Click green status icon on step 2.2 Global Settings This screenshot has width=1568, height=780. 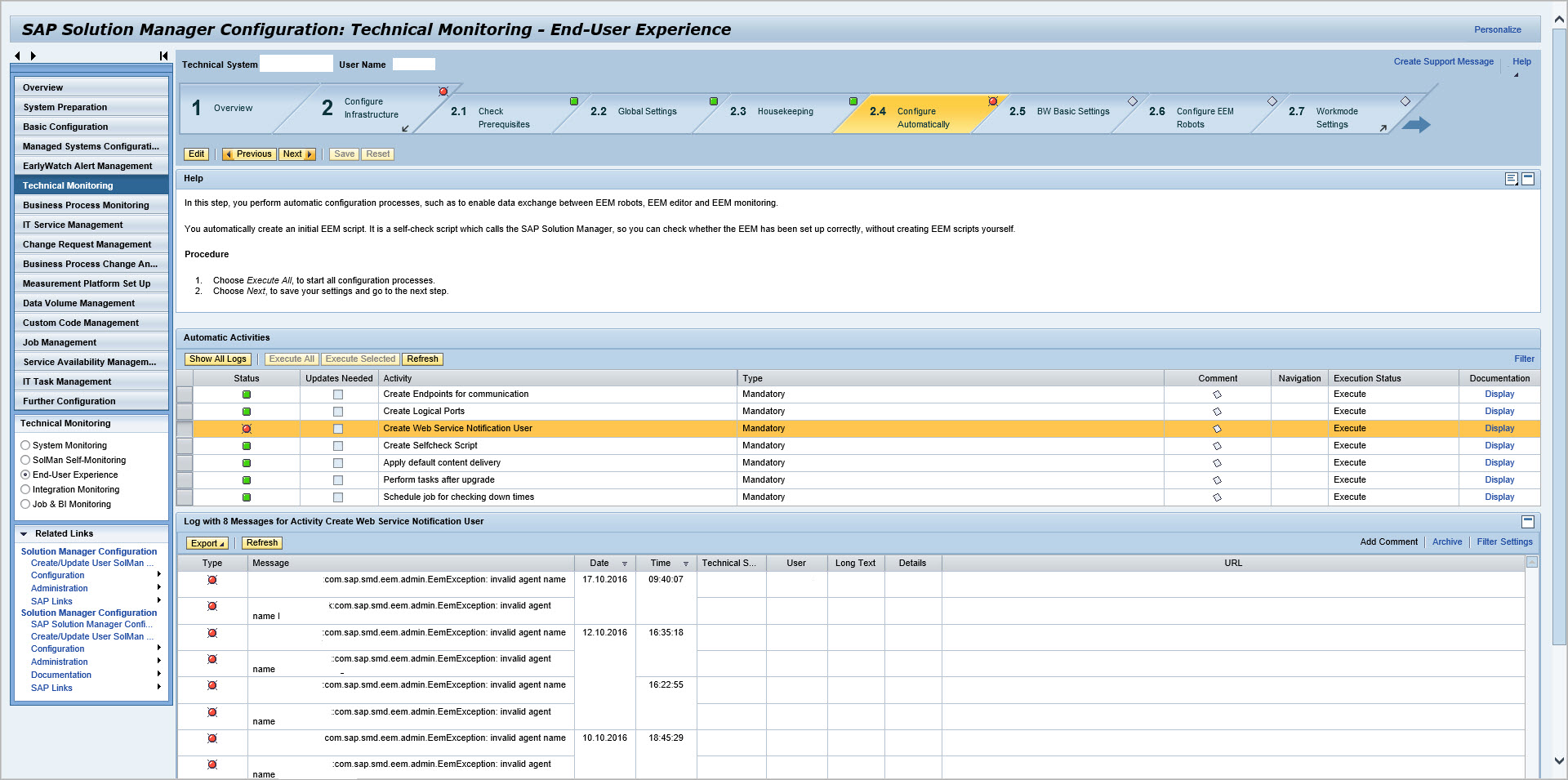tap(713, 101)
